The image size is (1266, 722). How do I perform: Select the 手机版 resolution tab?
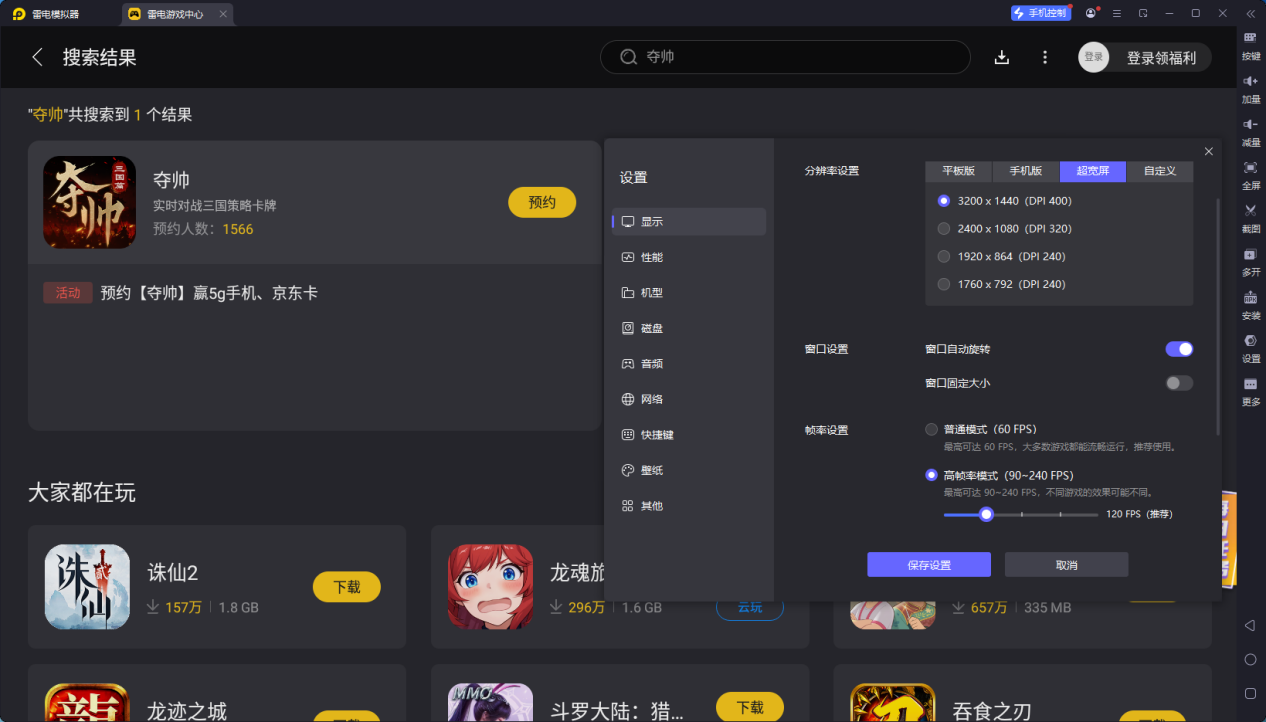pyautogui.click(x=1026, y=171)
